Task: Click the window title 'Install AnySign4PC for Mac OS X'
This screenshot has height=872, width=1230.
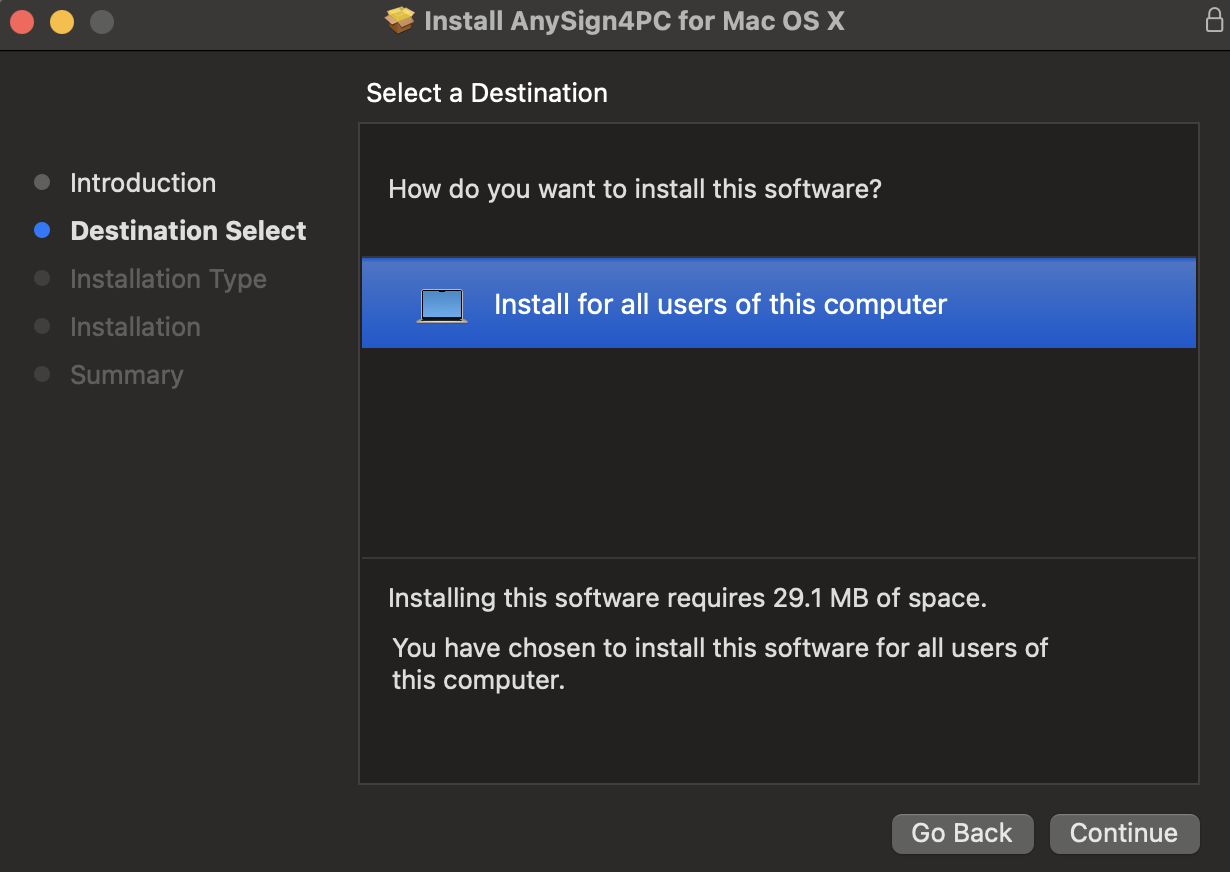Action: [x=635, y=21]
